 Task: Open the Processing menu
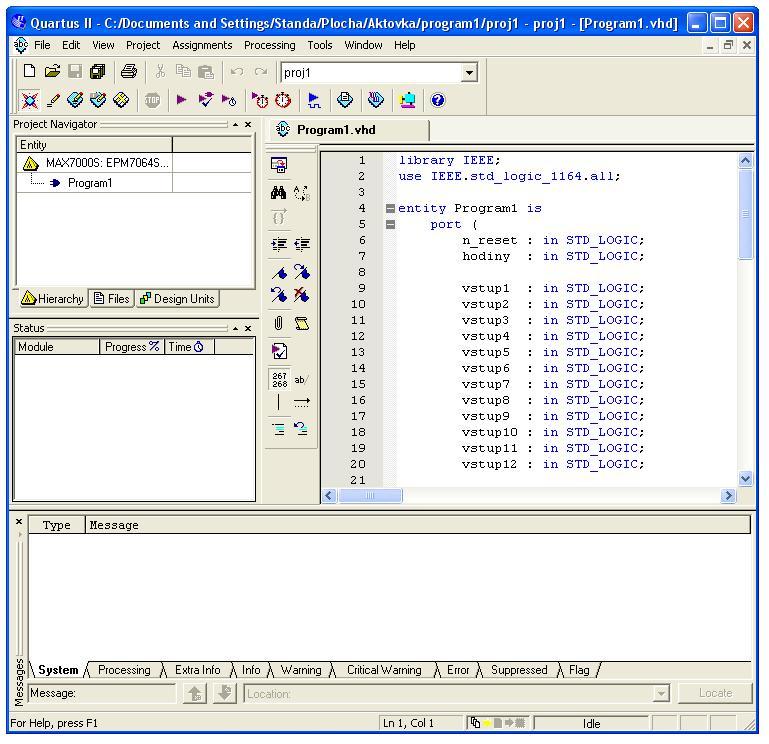pos(270,45)
